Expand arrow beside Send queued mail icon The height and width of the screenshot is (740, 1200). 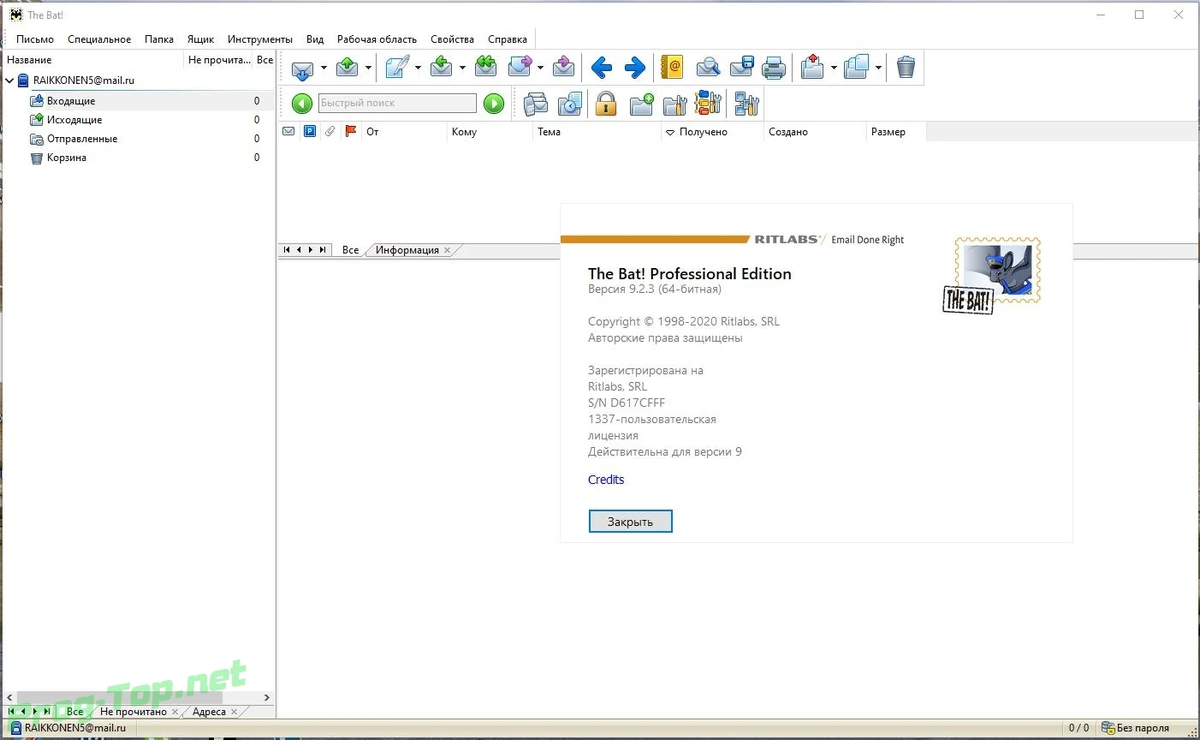click(x=368, y=68)
